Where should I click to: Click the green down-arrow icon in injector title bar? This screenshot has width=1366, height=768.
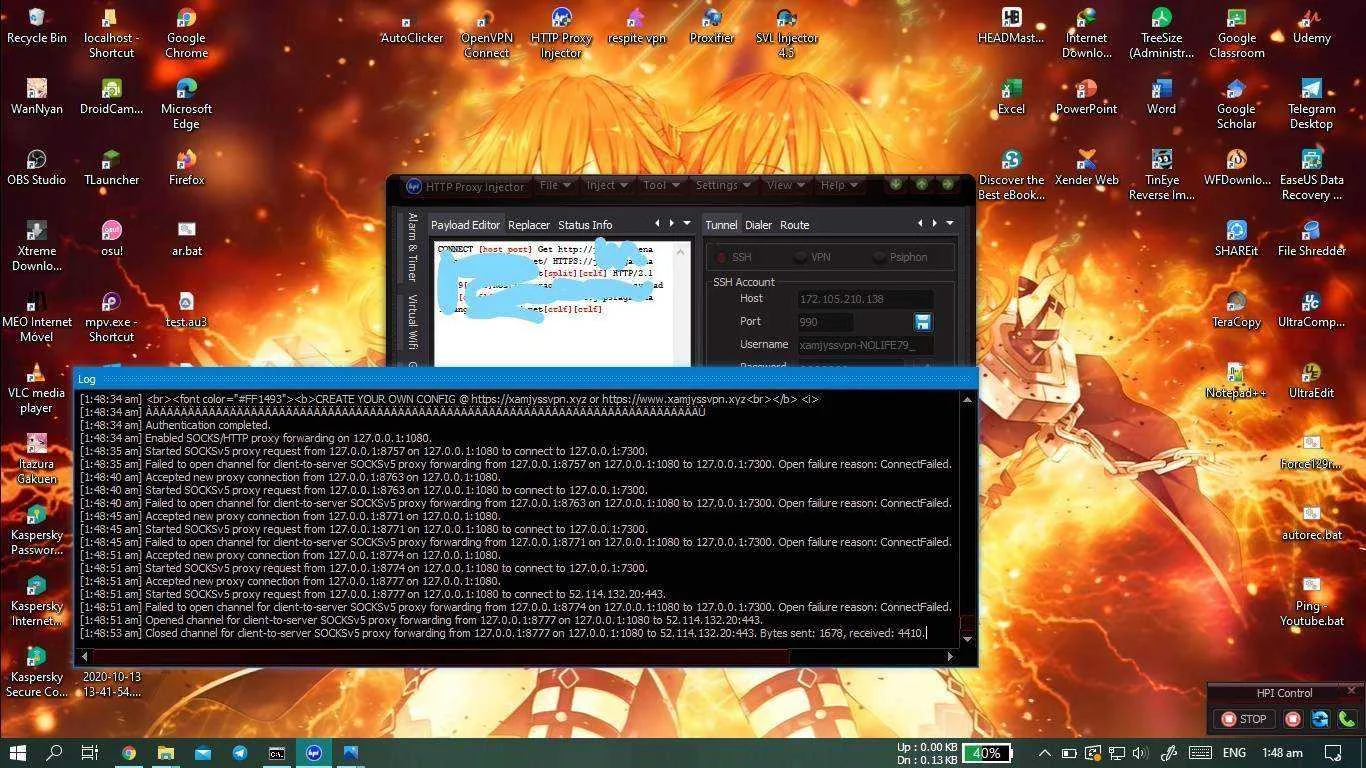pos(895,184)
